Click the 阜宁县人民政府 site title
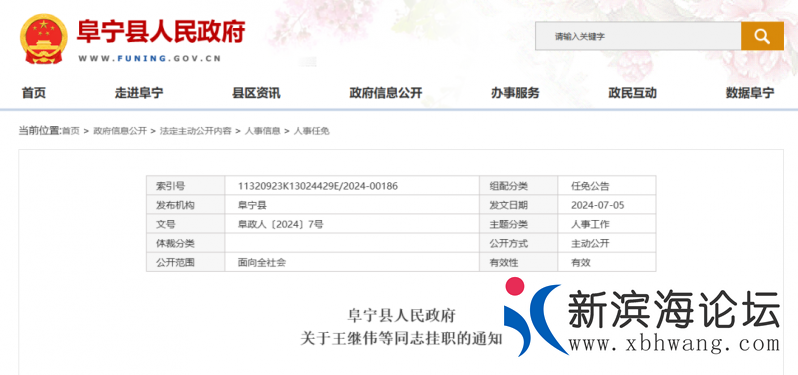 click(x=161, y=32)
